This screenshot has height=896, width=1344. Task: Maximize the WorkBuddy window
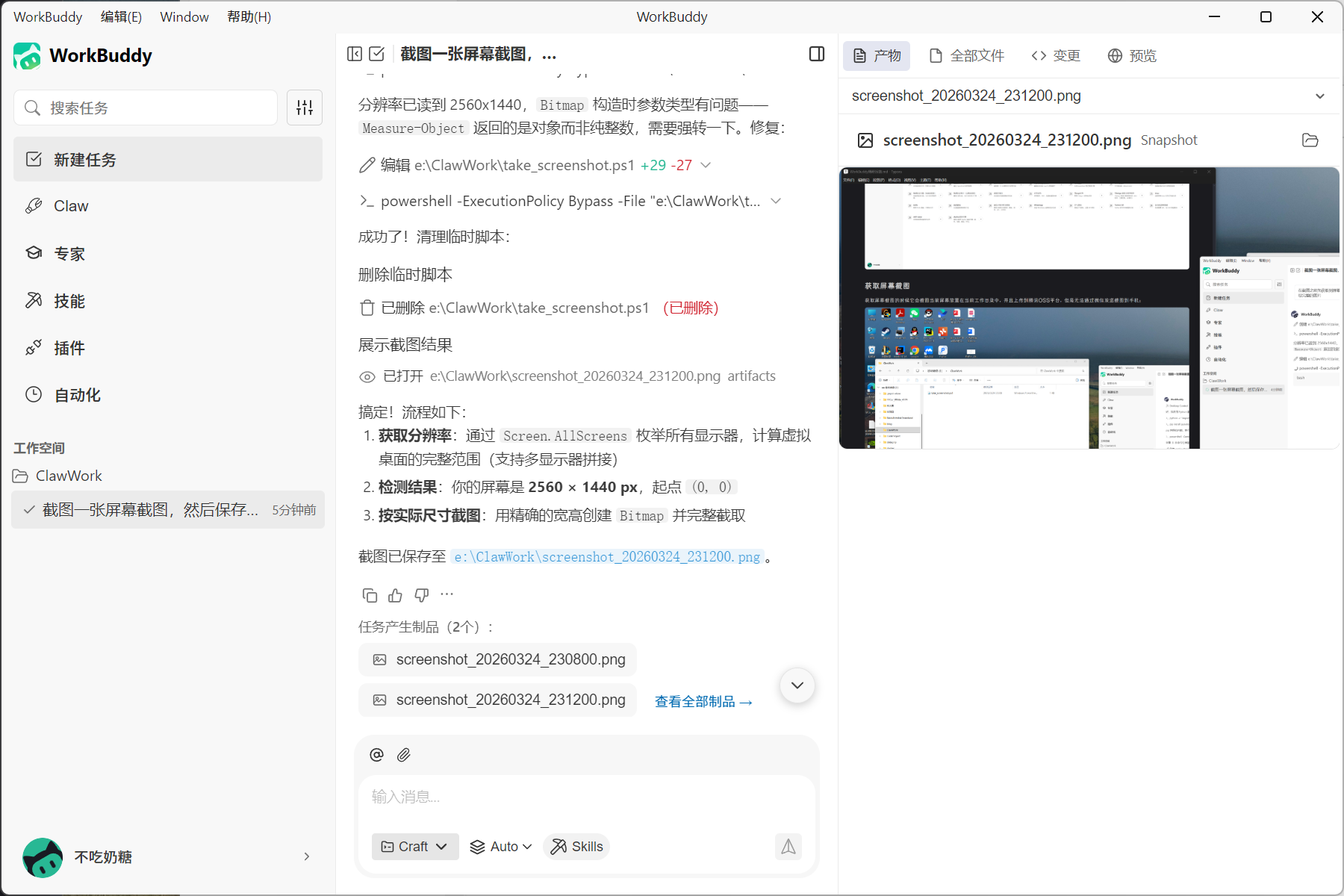tap(1266, 16)
